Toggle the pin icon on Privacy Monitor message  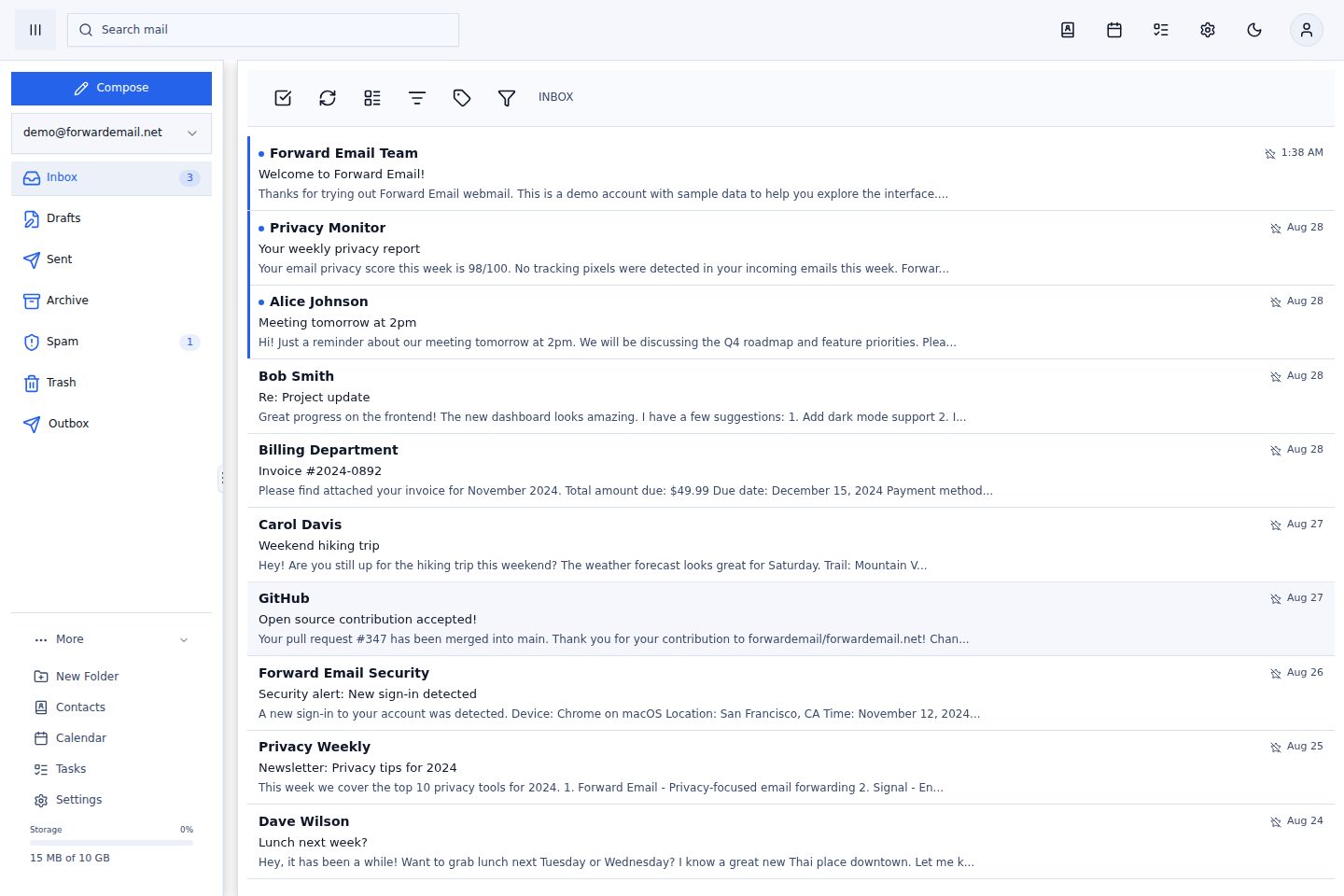(1276, 229)
